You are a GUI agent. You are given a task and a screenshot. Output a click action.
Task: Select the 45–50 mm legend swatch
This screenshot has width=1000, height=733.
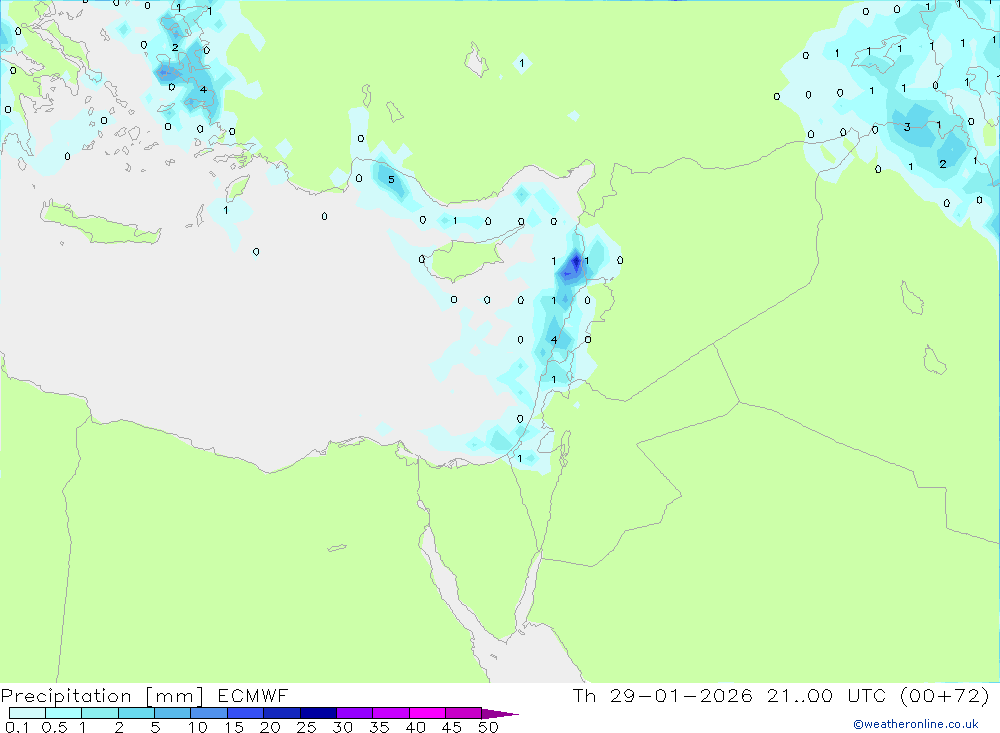[464, 713]
